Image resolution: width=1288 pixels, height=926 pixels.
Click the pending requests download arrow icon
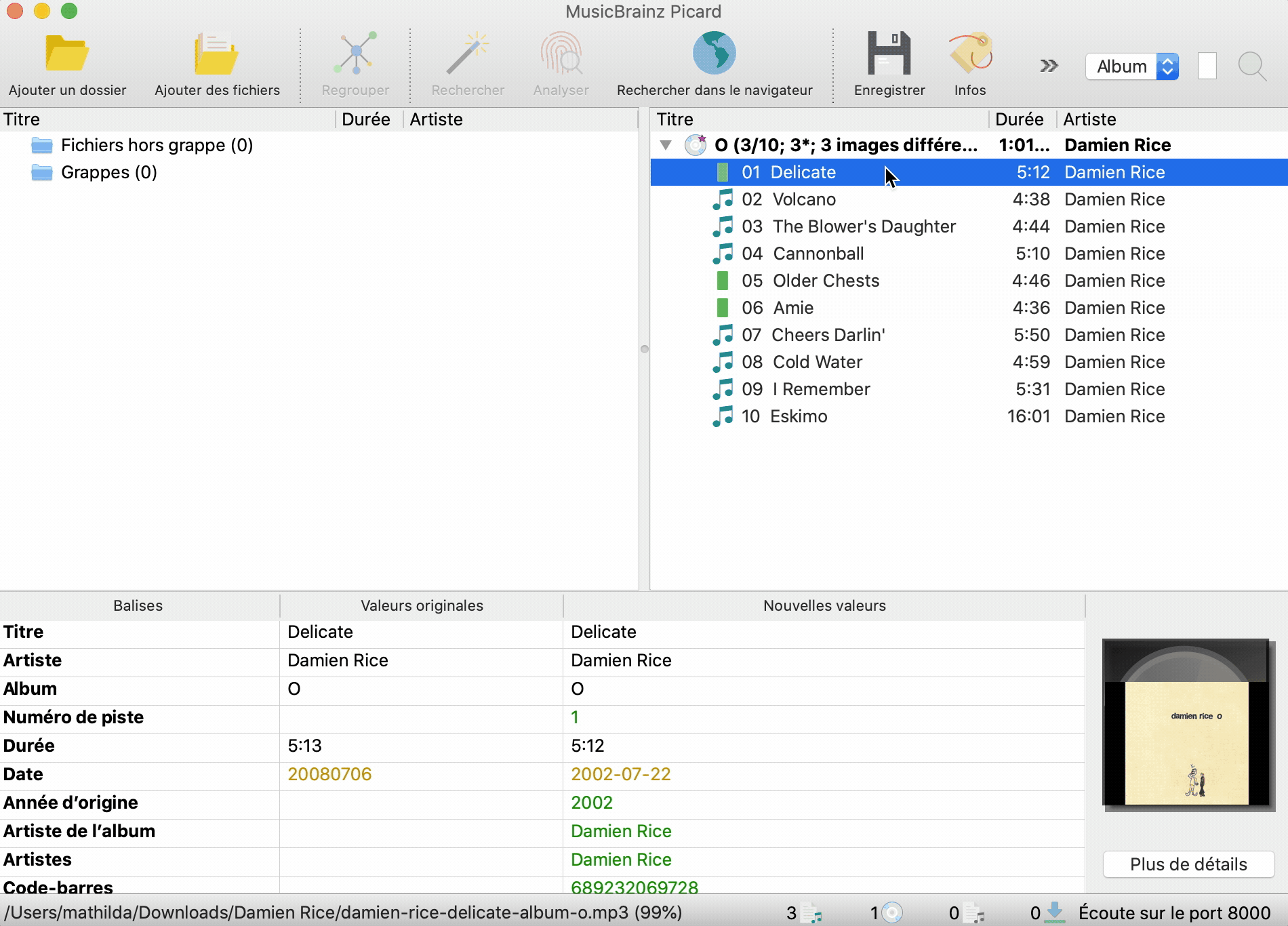tap(1055, 912)
